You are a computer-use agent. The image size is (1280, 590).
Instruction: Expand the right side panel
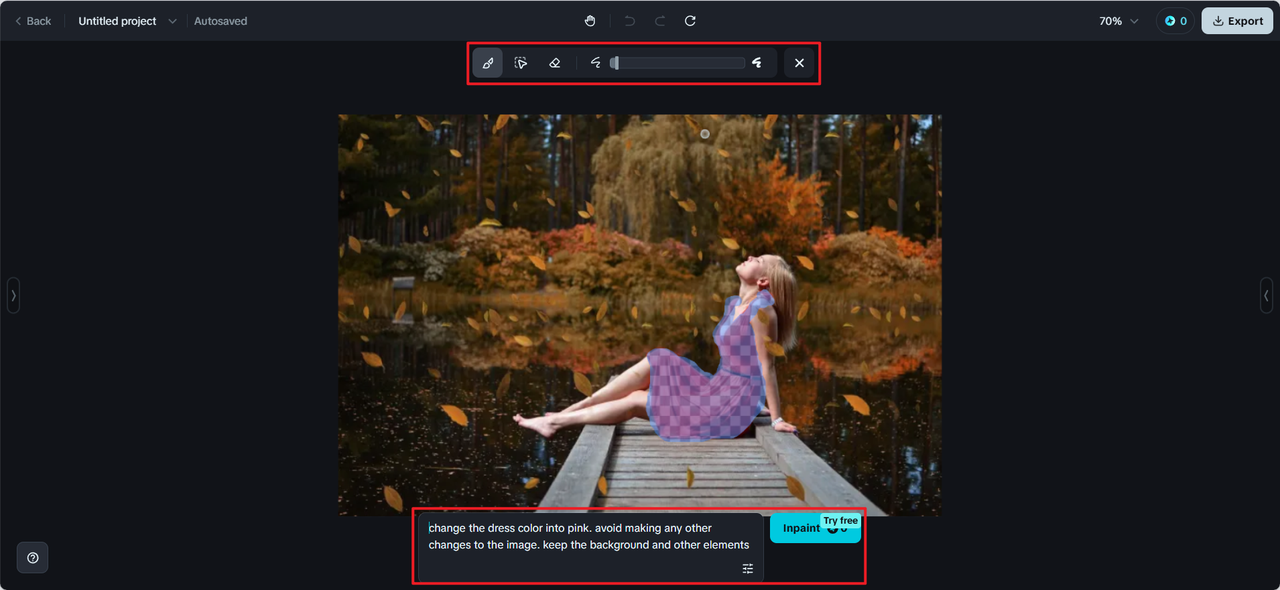pos(1266,295)
